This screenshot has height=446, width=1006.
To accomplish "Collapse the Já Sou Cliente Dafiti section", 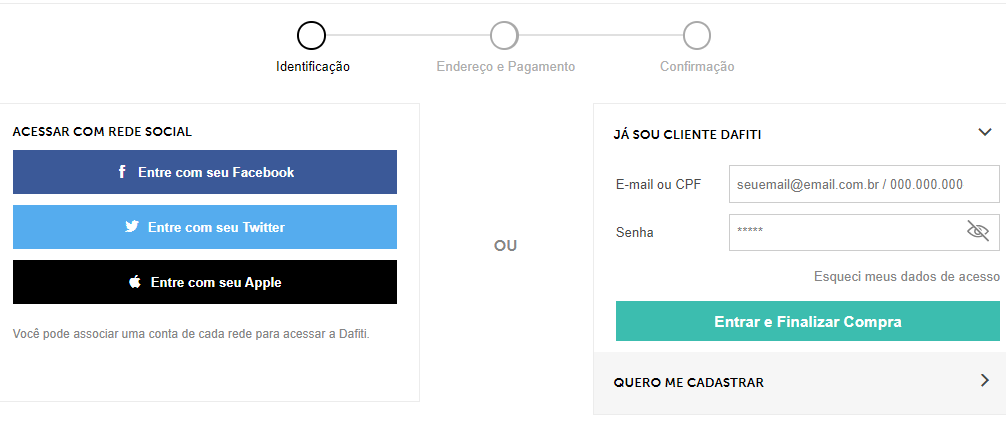I will pyautogui.click(x=984, y=132).
